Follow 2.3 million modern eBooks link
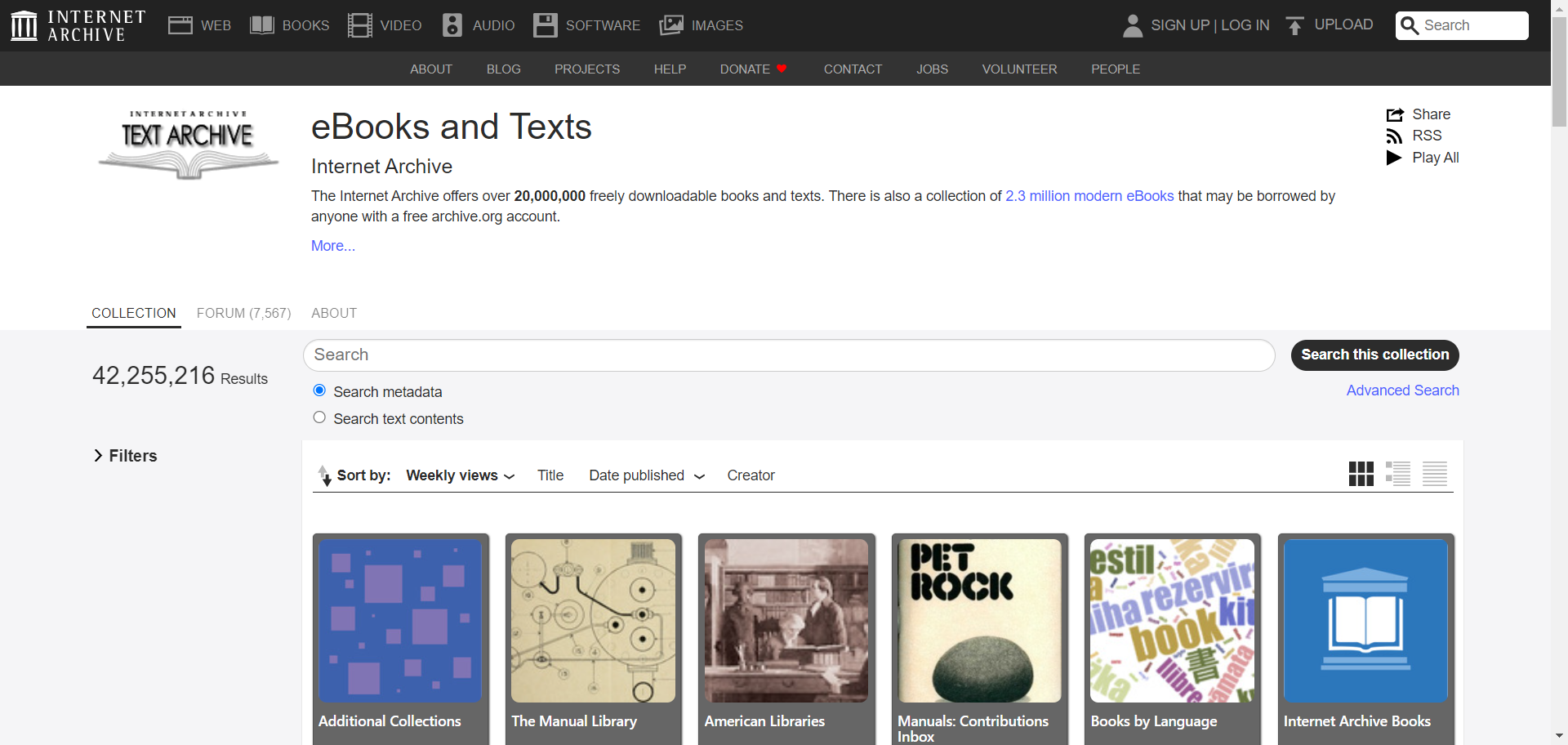The height and width of the screenshot is (745, 1568). [1089, 196]
